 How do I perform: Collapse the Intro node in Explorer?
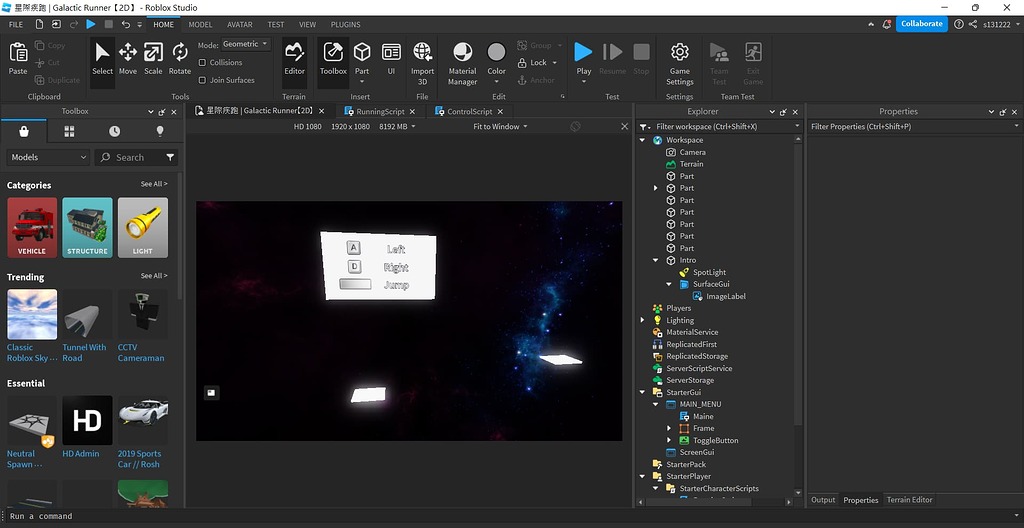pyautogui.click(x=656, y=260)
